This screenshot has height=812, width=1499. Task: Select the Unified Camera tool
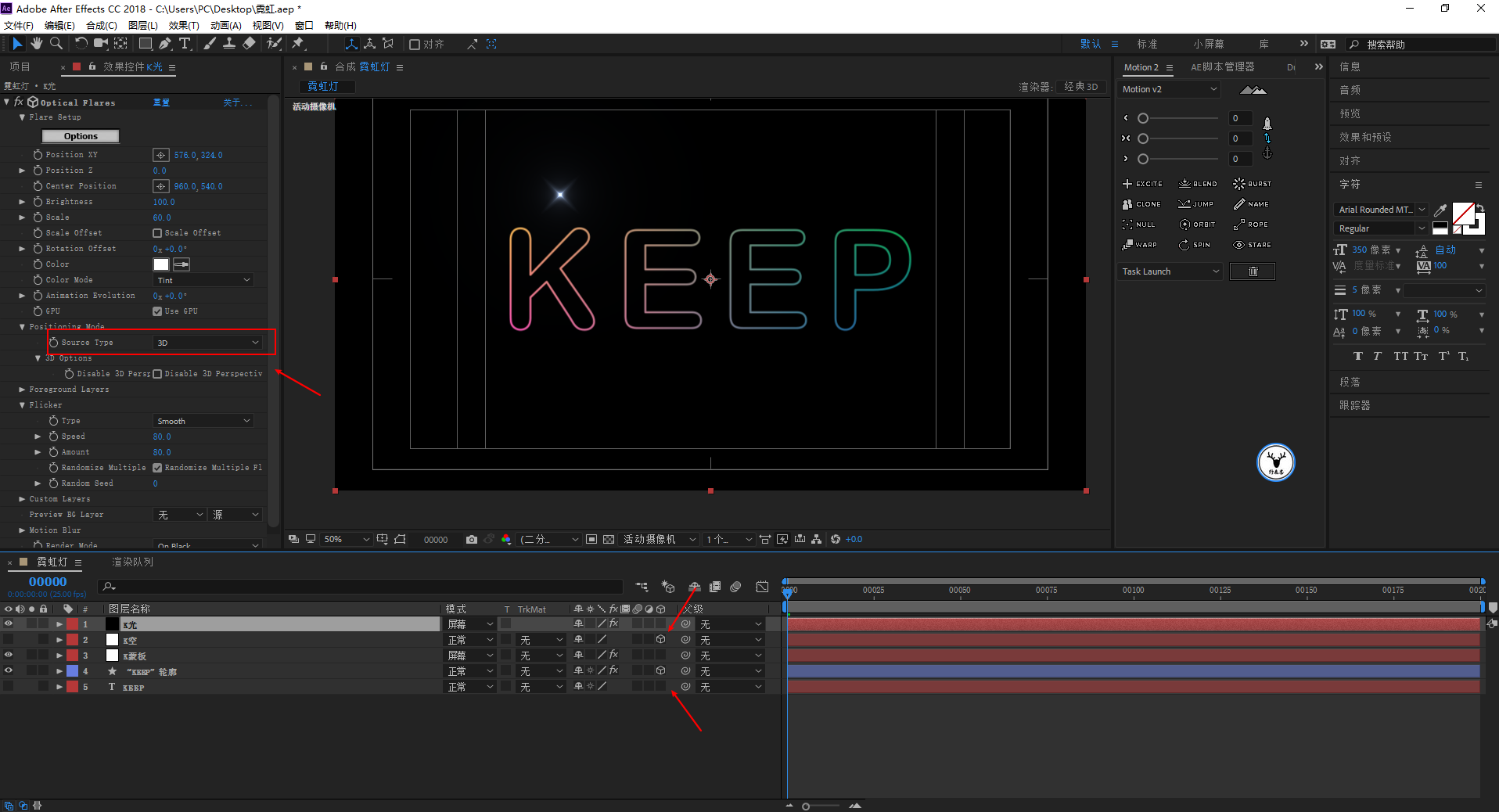pyautogui.click(x=101, y=44)
